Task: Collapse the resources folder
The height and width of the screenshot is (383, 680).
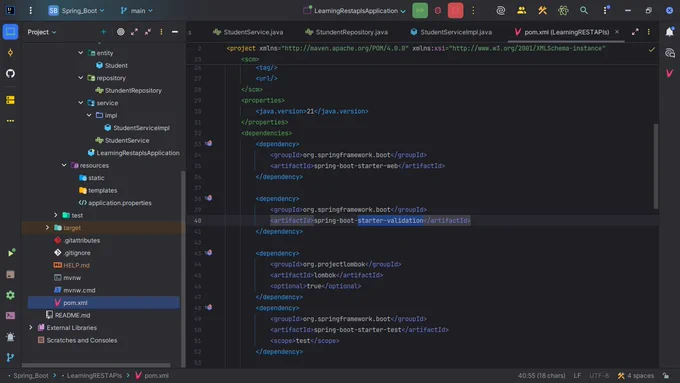Action: coord(64,165)
